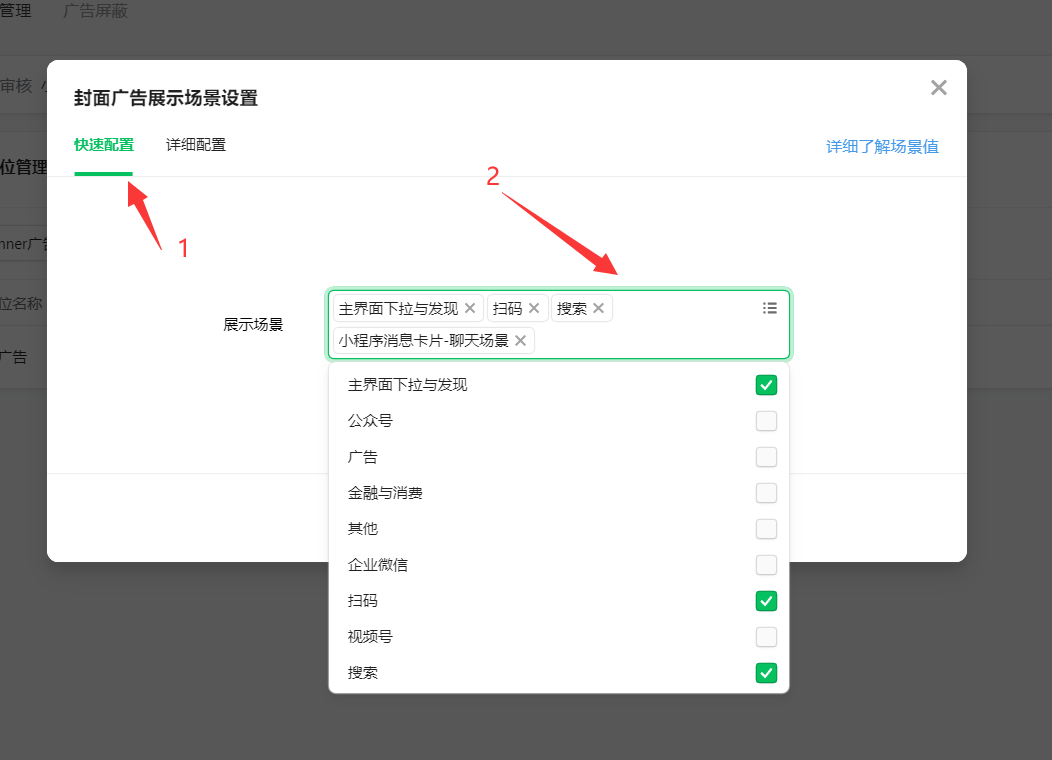Uncheck the 搜索 checkbox in list
Image resolution: width=1052 pixels, height=760 pixels.
coord(766,673)
